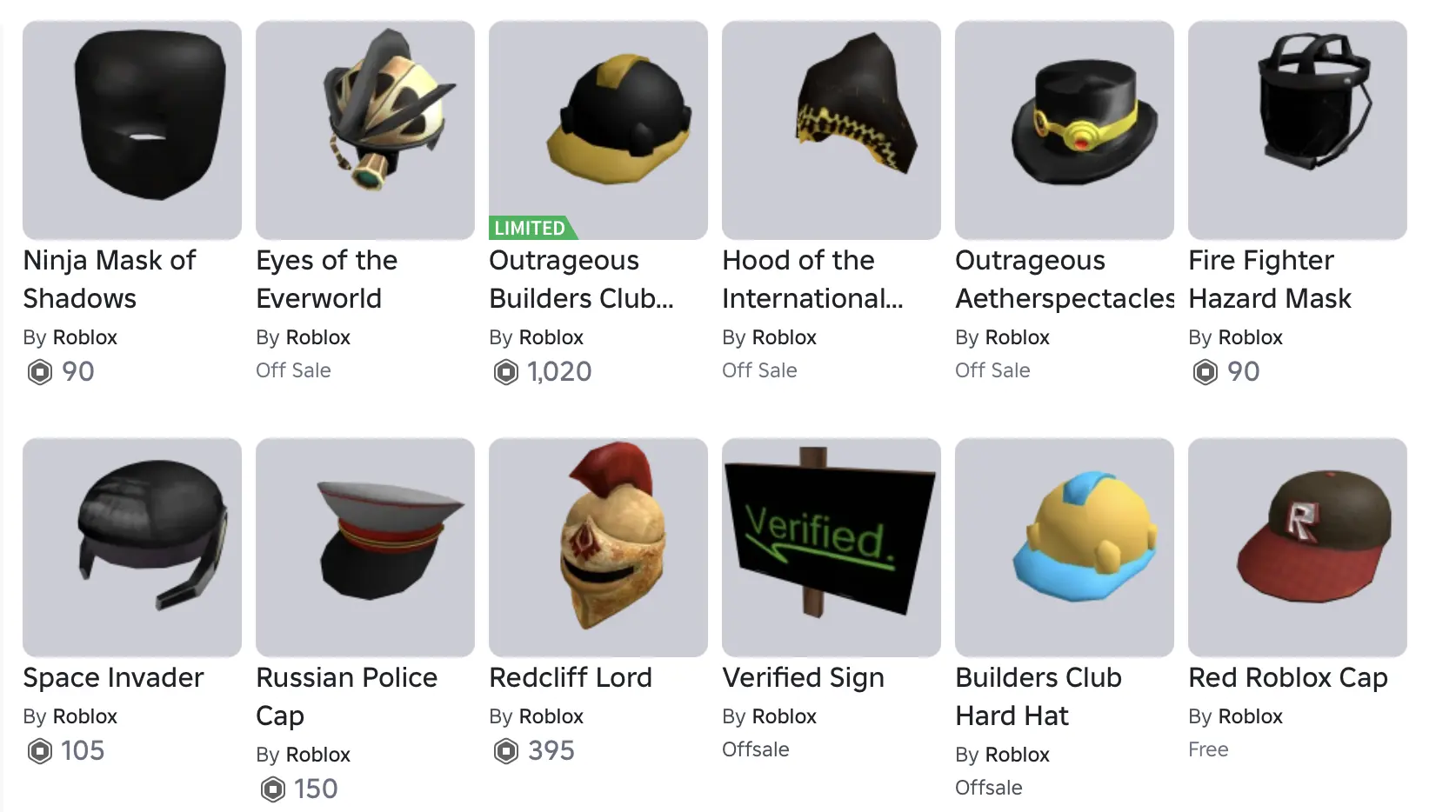Open the Outrageous Aetherspectacles top hat image
The width and height of the screenshot is (1456, 812).
pyautogui.click(x=1065, y=130)
